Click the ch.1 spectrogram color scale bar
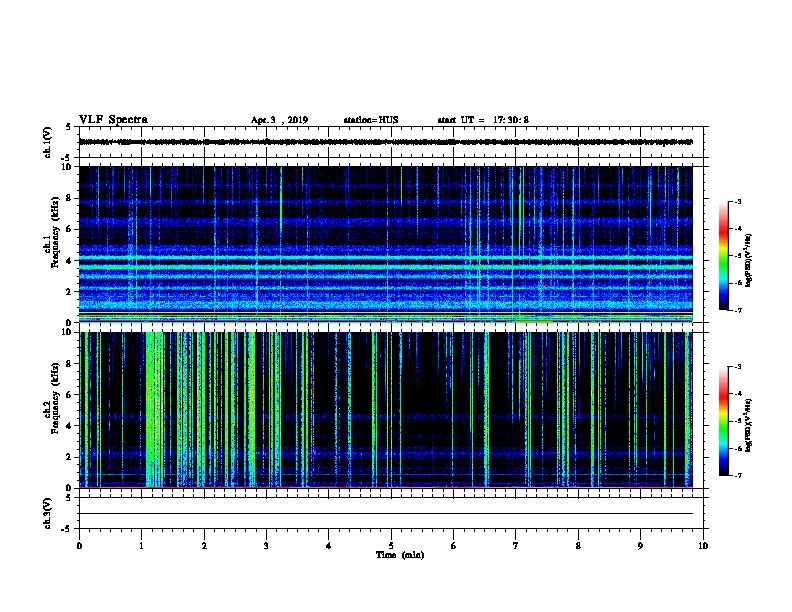The height and width of the screenshot is (612, 792). [724, 256]
